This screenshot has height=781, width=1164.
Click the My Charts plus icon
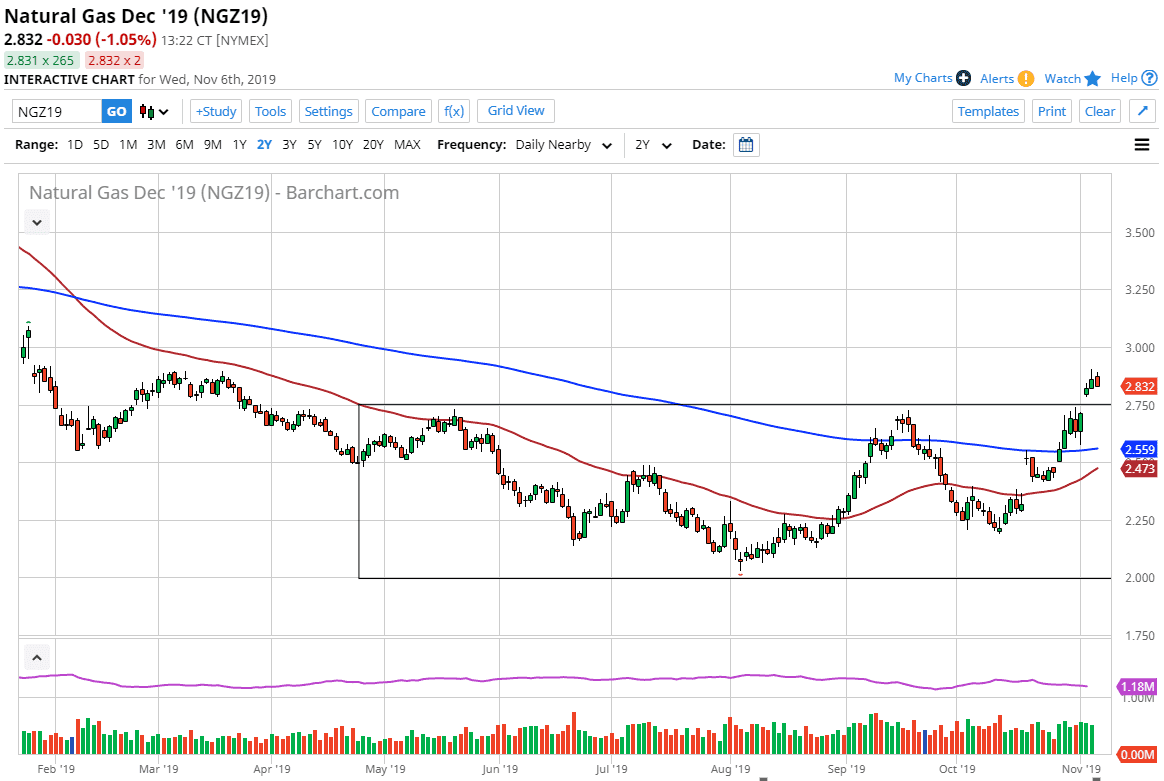(x=963, y=78)
